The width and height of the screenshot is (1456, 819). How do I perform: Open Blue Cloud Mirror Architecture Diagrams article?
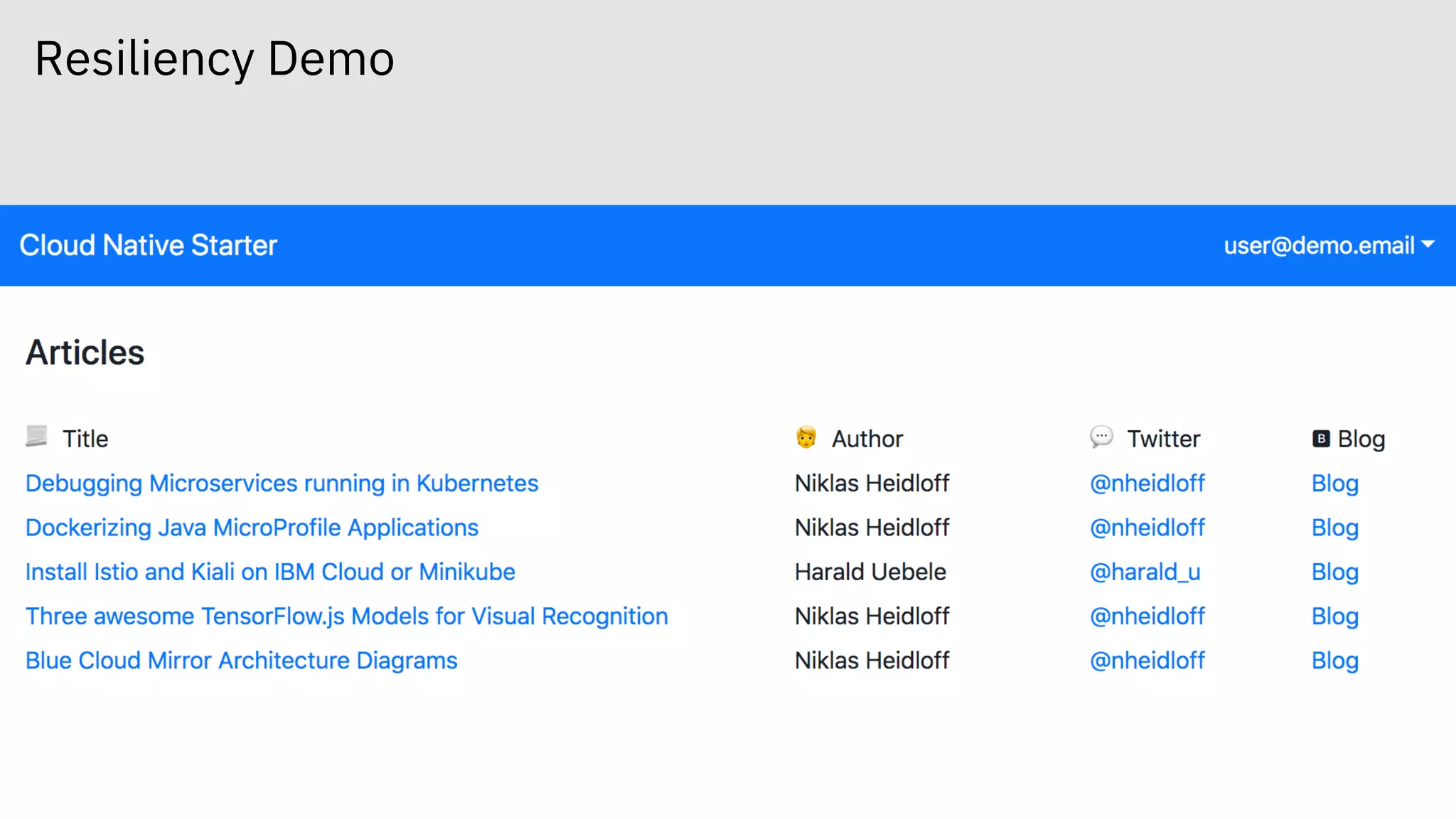coord(241,660)
